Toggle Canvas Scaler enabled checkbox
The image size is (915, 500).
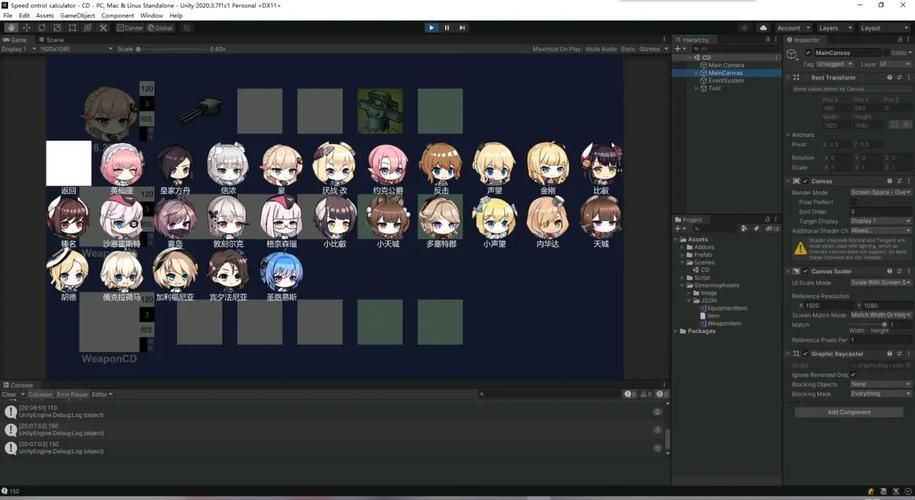(x=805, y=271)
